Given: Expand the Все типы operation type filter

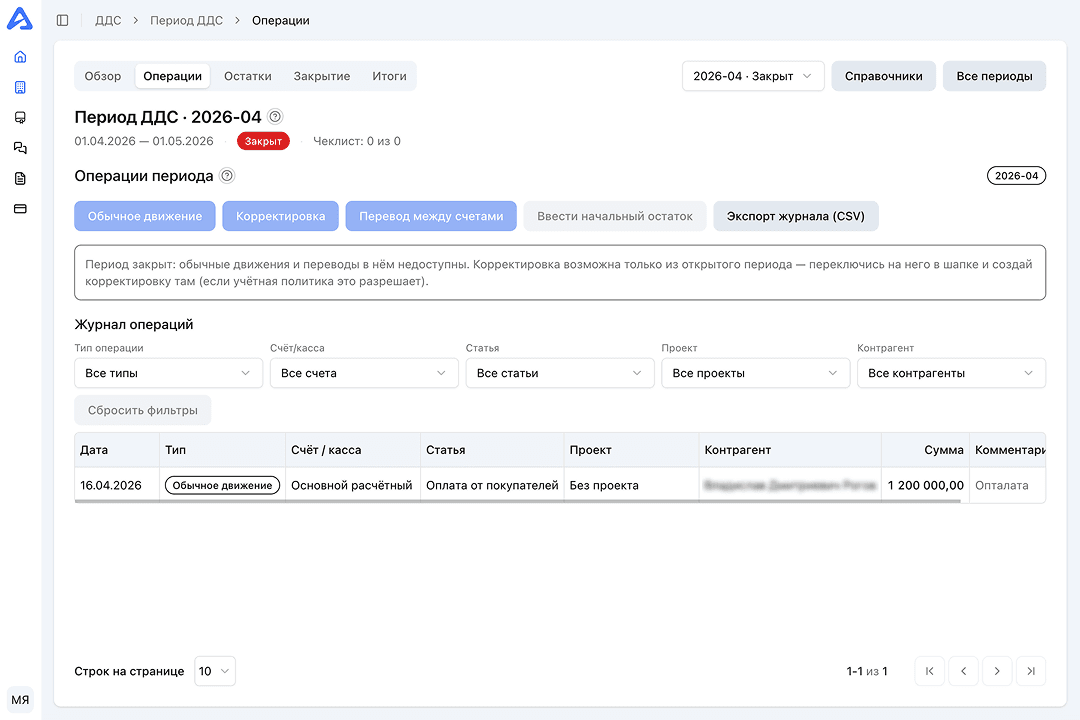Looking at the screenshot, I should coord(168,373).
